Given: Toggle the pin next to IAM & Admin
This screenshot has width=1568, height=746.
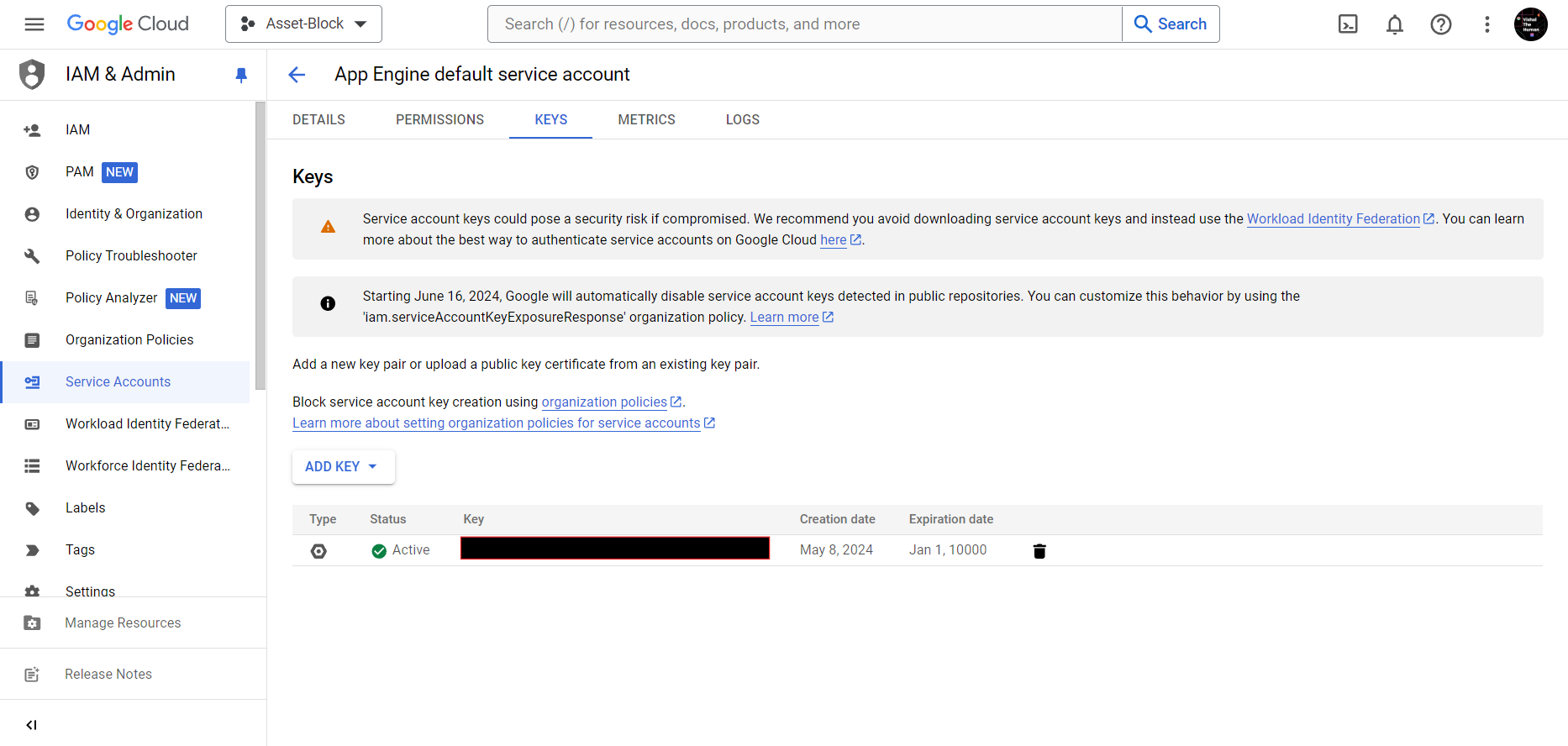Looking at the screenshot, I should (x=241, y=76).
